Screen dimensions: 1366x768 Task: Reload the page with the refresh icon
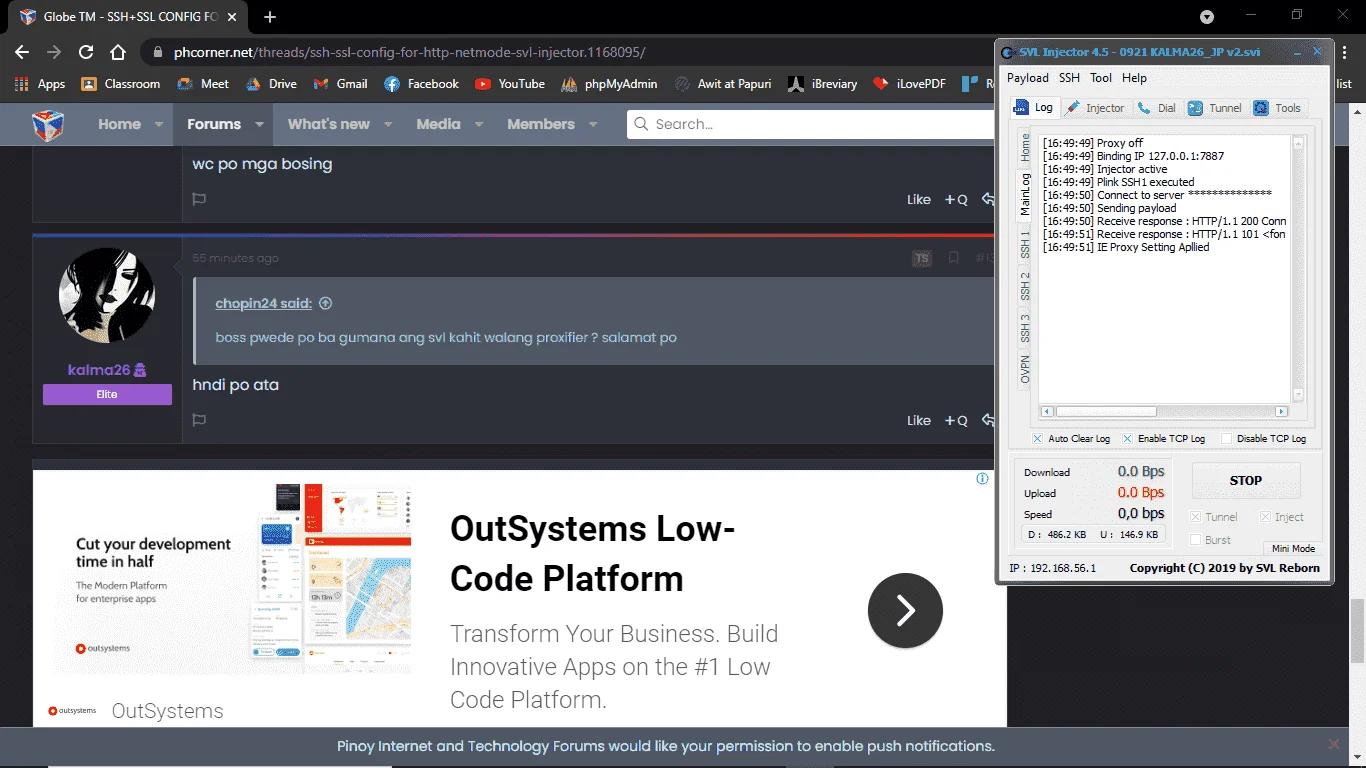coord(86,52)
